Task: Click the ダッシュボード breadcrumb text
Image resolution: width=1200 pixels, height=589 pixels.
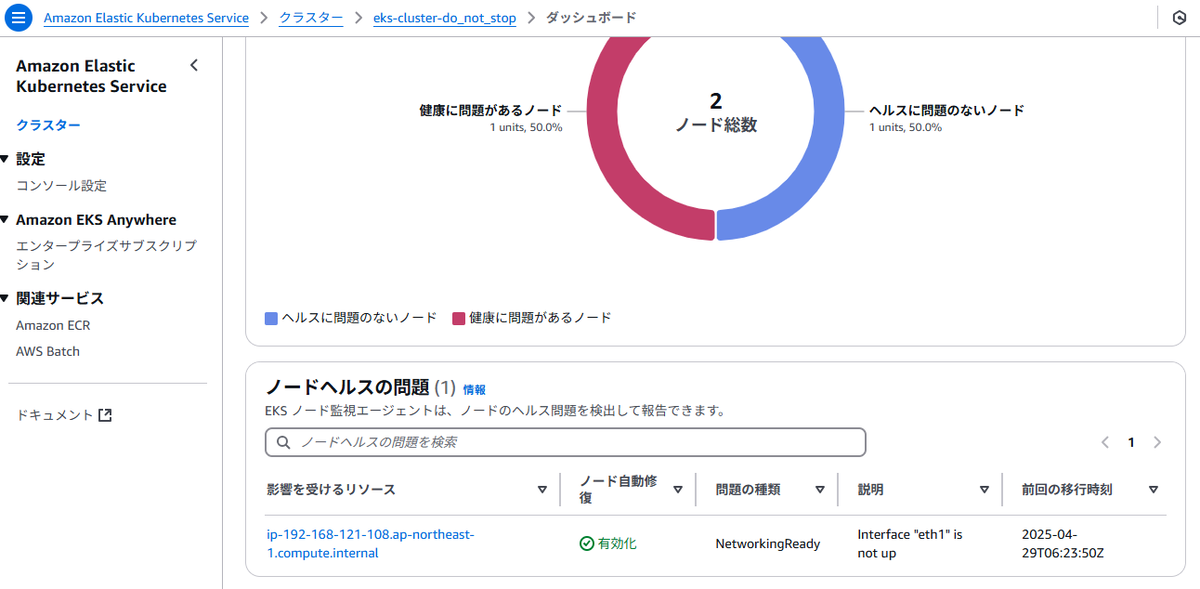Action: 591,18
